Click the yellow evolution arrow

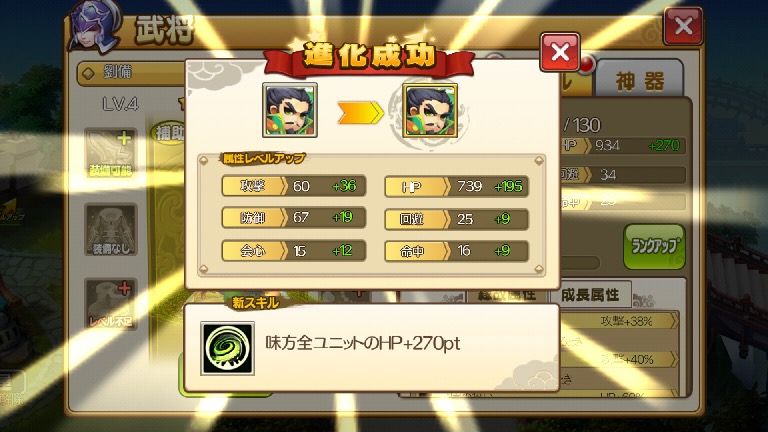point(360,113)
